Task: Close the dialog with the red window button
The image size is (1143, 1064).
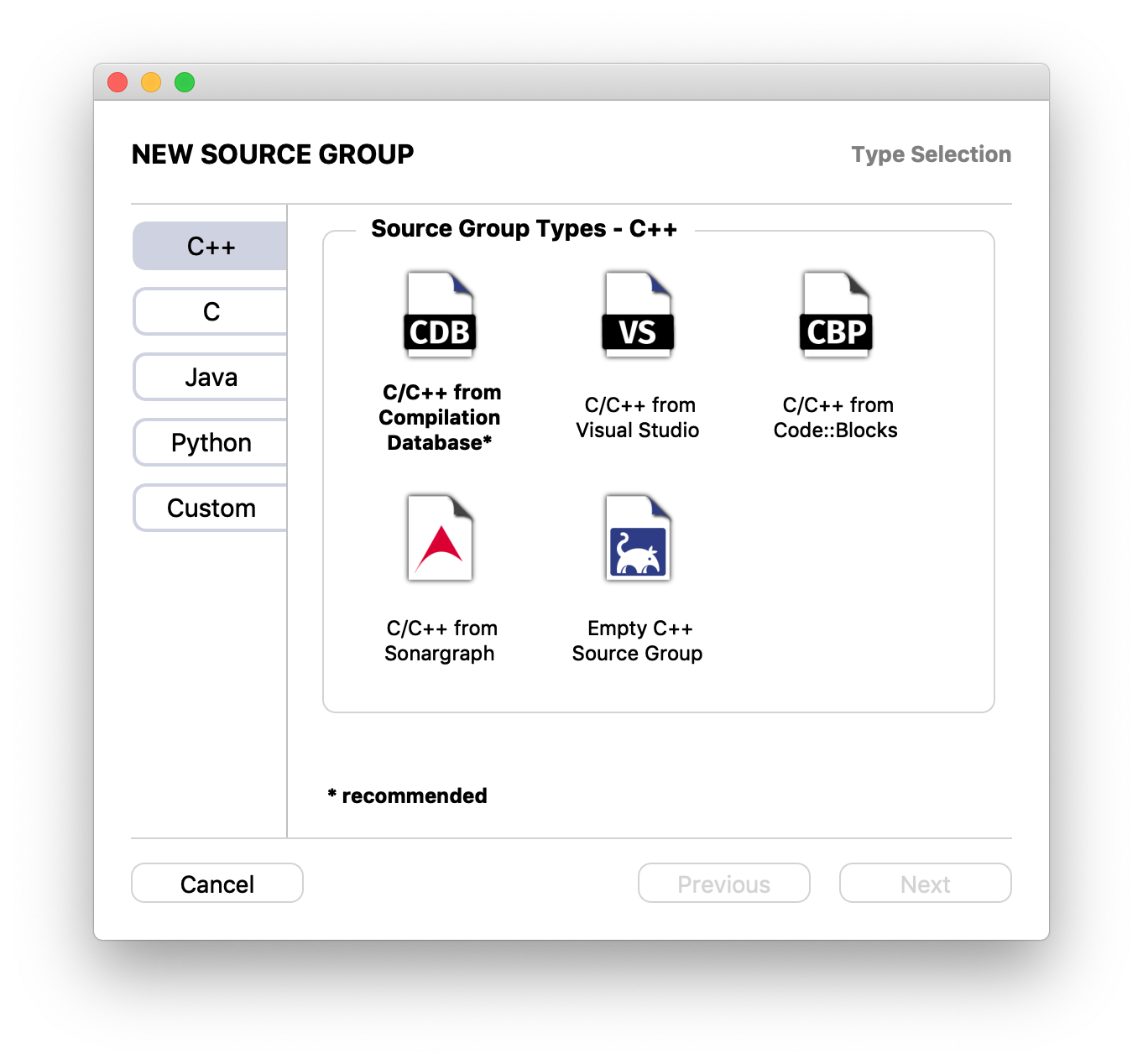Action: (117, 82)
